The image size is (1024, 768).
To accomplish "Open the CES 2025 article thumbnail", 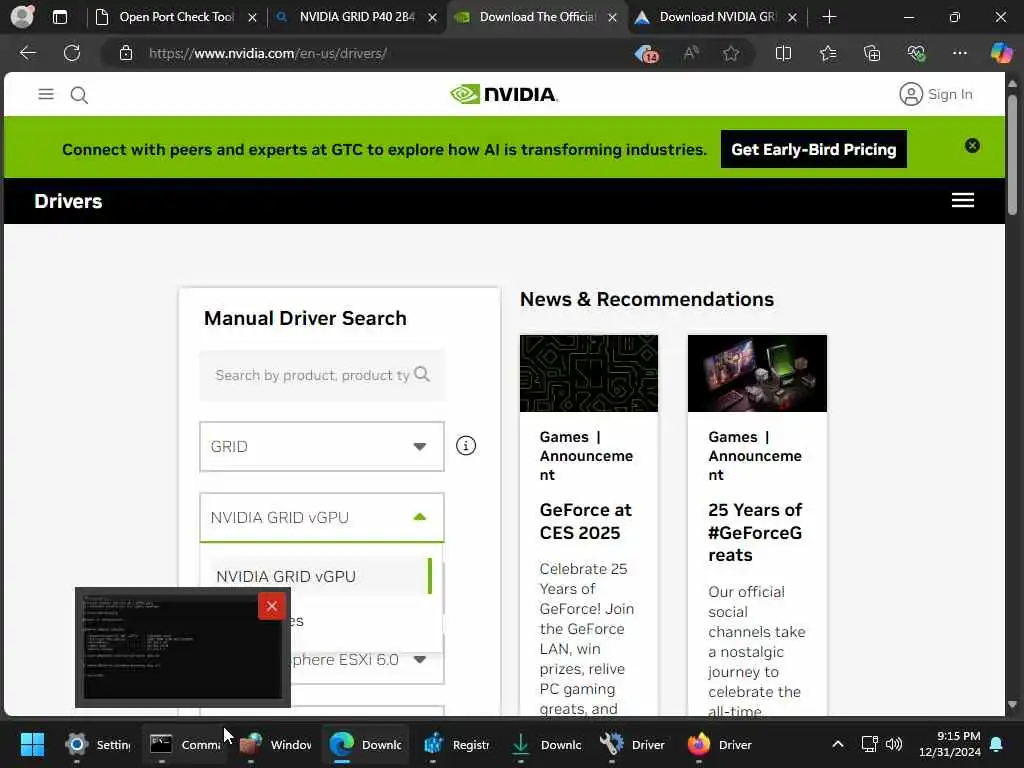I will point(588,374).
